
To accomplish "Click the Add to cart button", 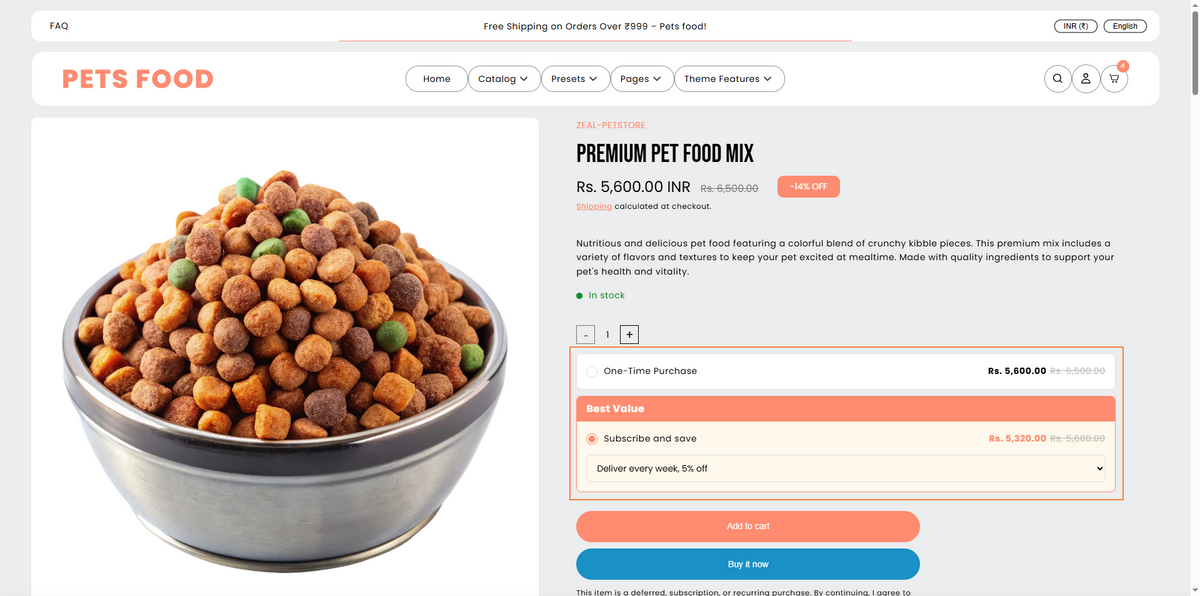I will point(748,526).
